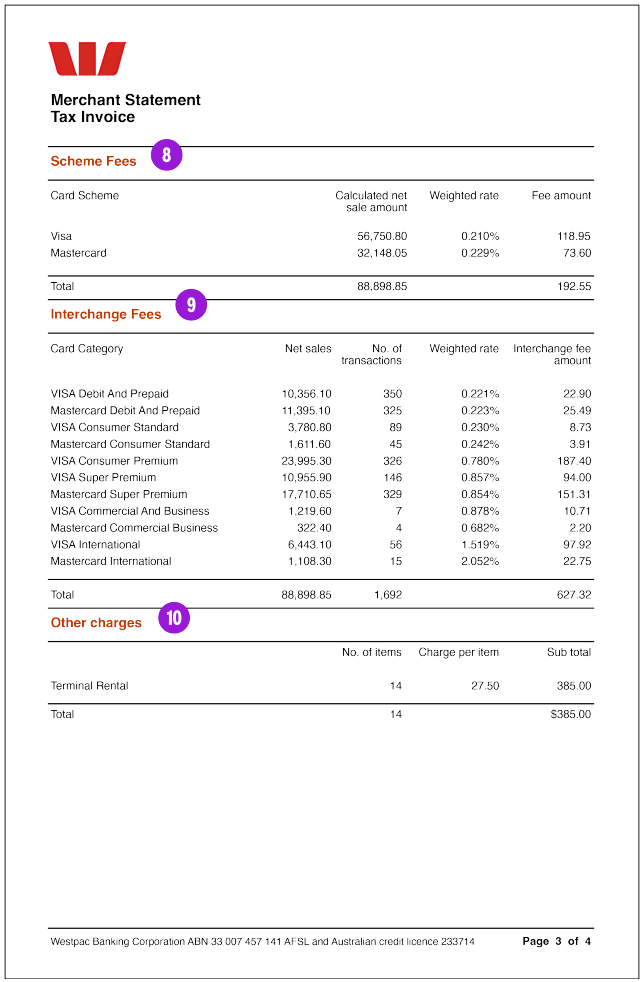Click the Mastercard fee amount 73.60

coord(574,253)
